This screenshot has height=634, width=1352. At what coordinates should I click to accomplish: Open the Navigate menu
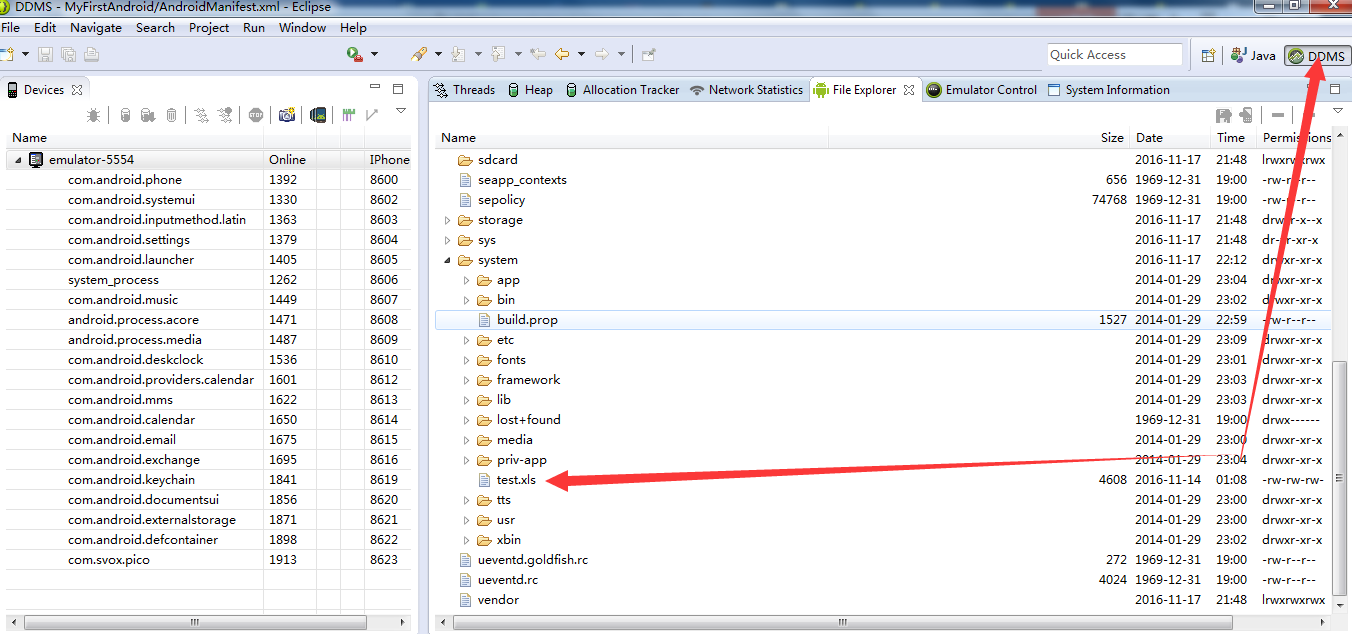click(96, 28)
